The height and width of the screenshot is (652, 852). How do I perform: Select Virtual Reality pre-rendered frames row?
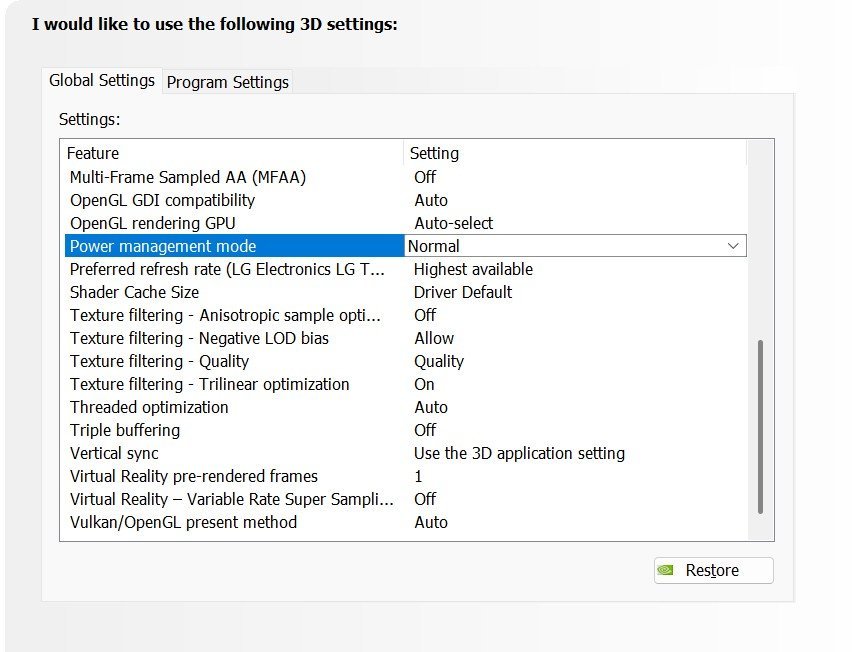point(405,477)
